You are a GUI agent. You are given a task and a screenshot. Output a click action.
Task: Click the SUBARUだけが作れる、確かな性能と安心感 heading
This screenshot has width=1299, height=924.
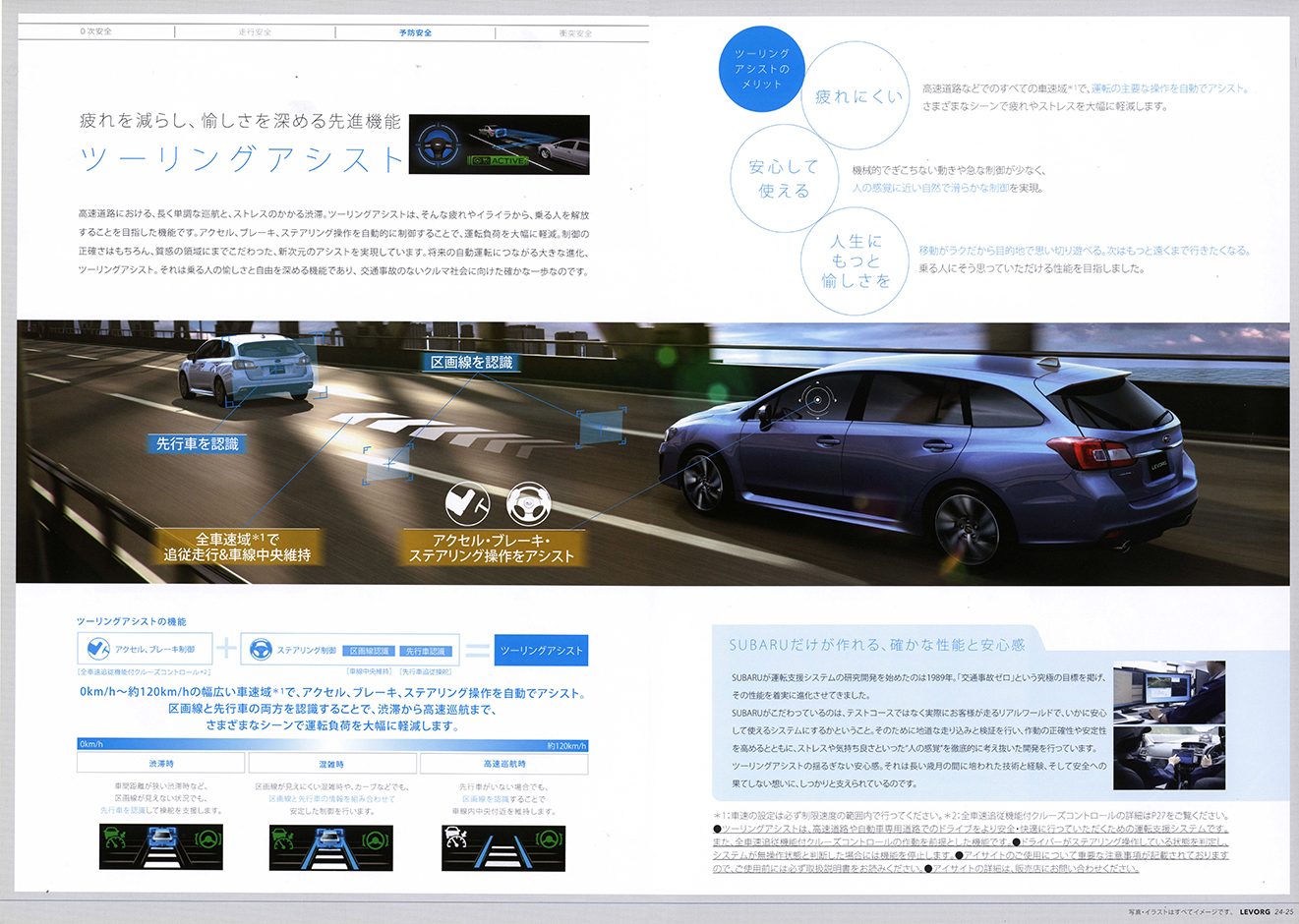tap(876, 645)
